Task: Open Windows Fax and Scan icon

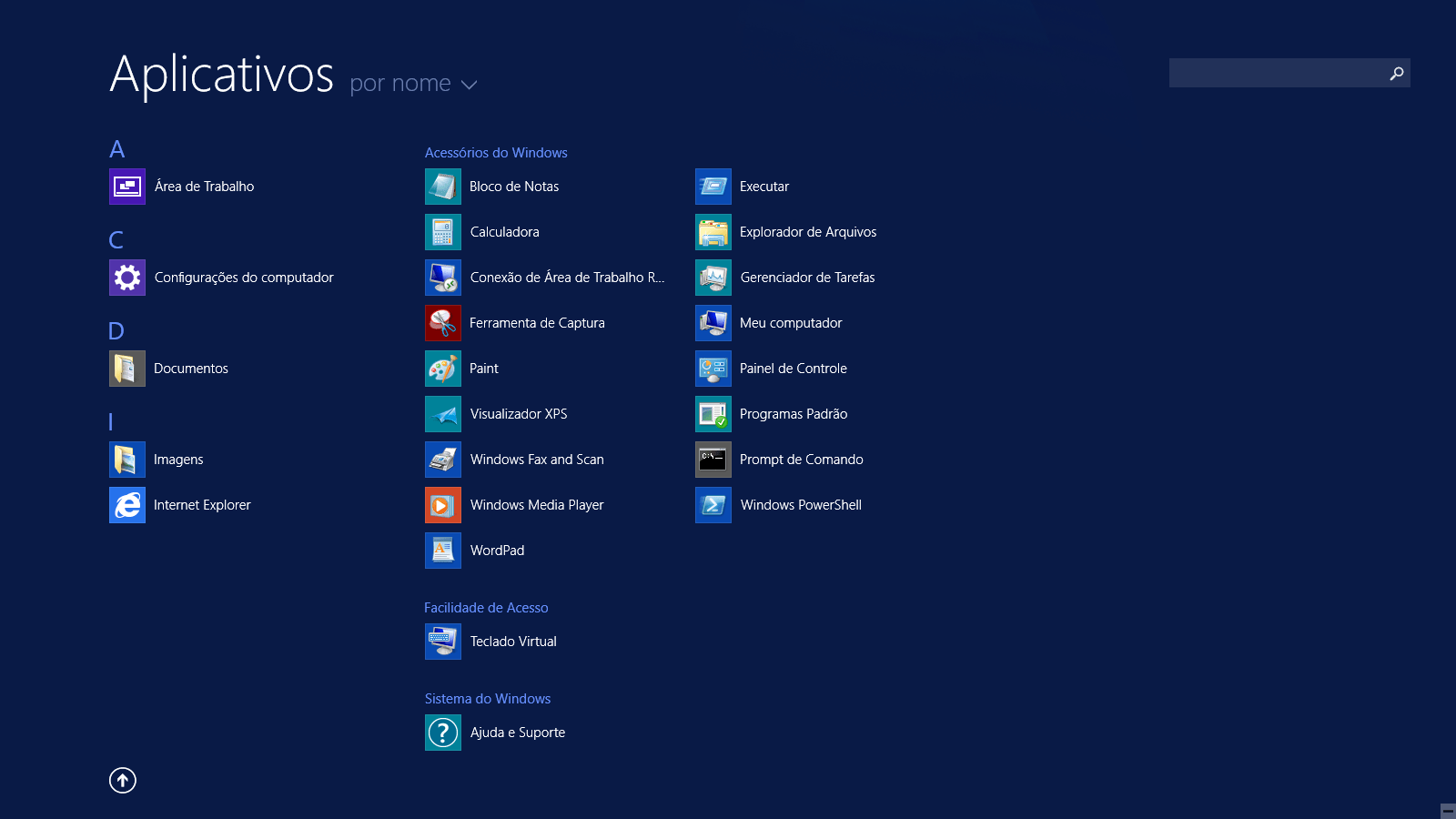Action: click(x=443, y=460)
